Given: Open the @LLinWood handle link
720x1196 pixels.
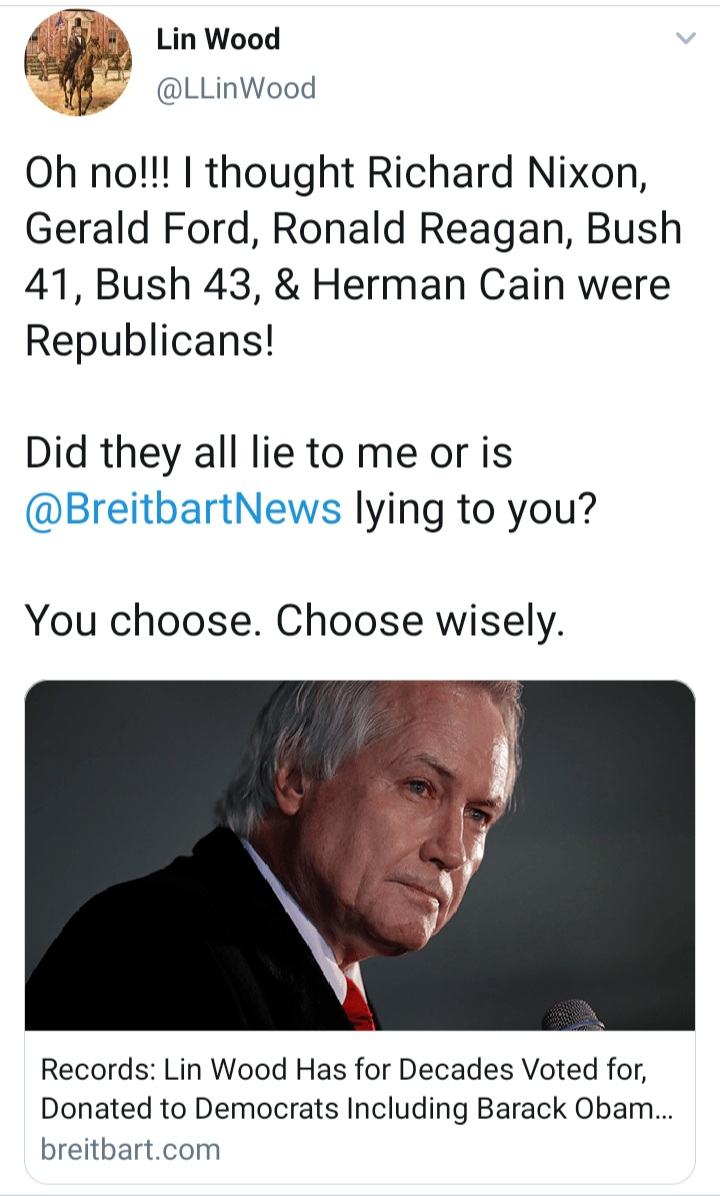Looking at the screenshot, I should (235, 89).
